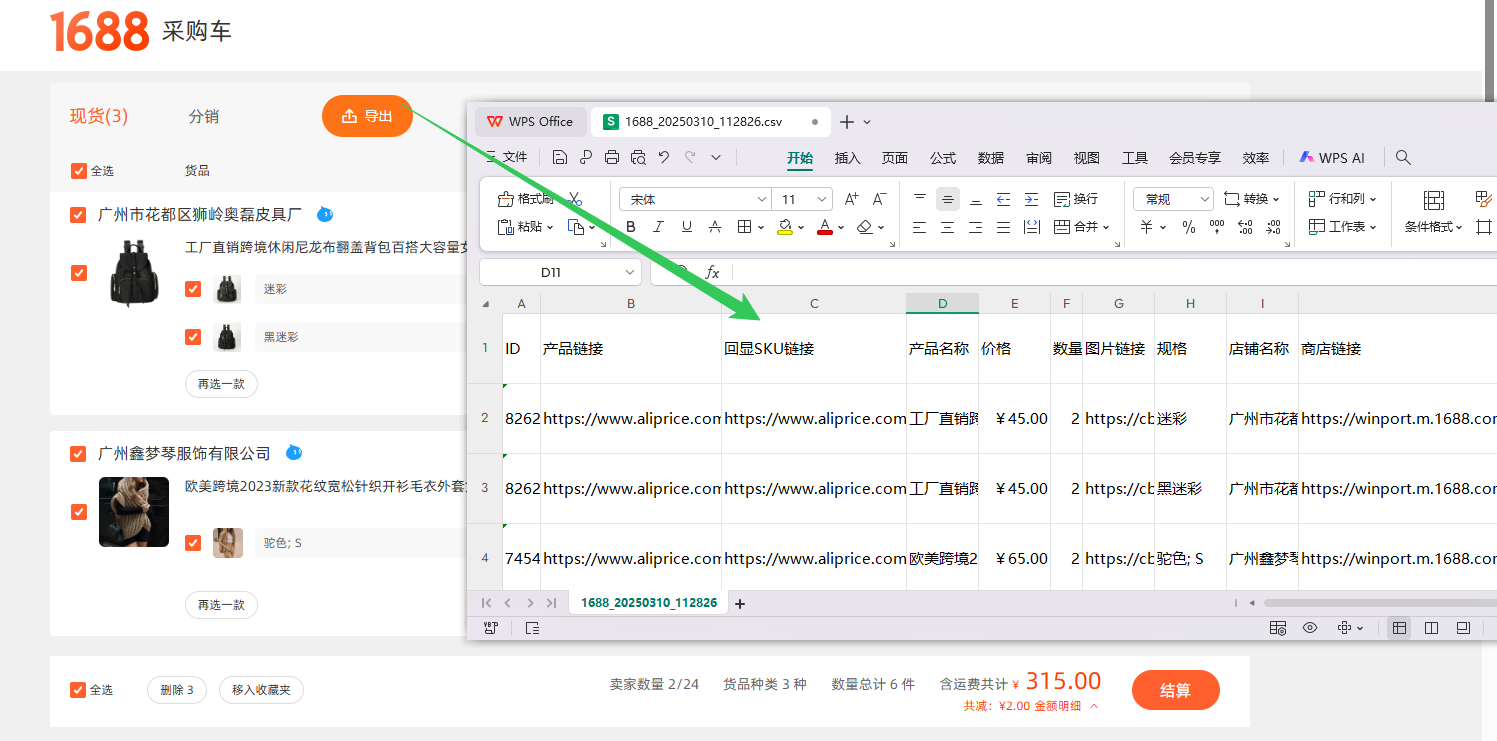1497x741 pixels.
Task: Open the 数据 ribbon tab
Action: [x=990, y=158]
